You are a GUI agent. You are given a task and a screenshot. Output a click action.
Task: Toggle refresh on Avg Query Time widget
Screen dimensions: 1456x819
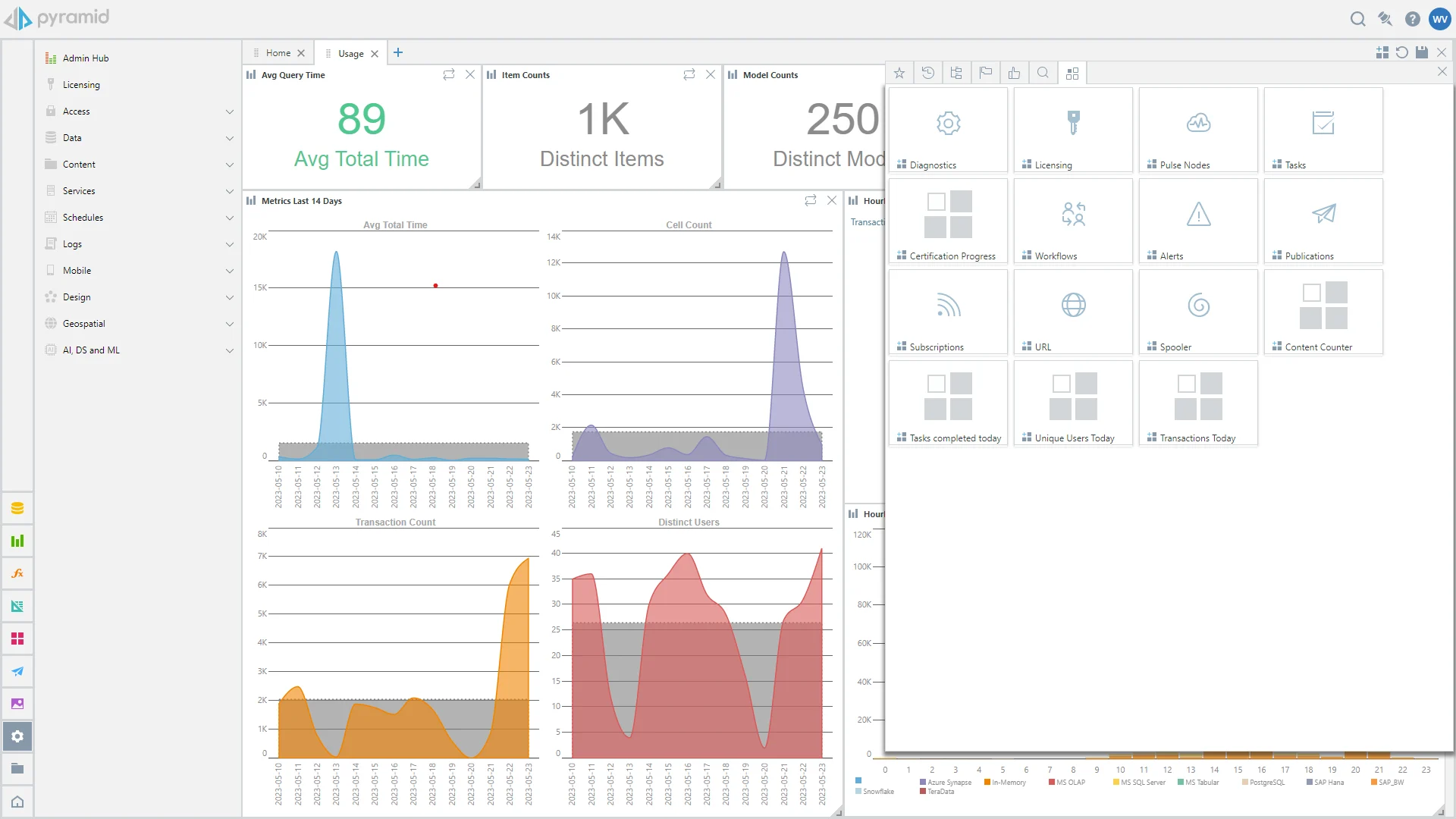pyautogui.click(x=449, y=74)
